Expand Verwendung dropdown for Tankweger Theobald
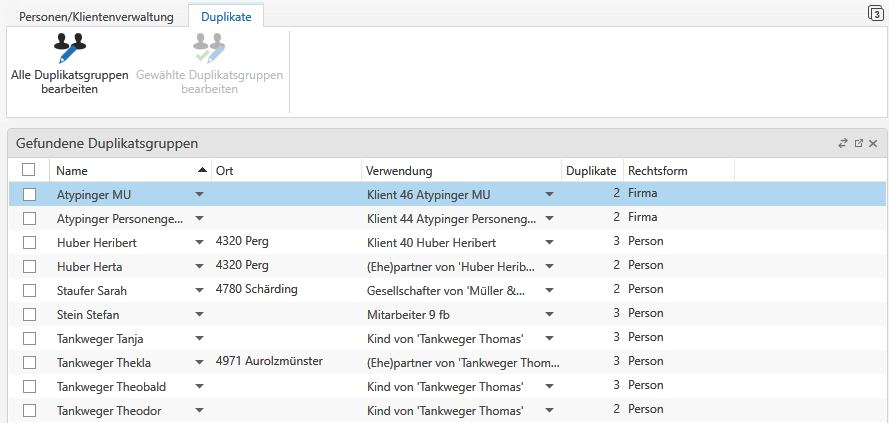Screen dimensions: 889x423 (549, 387)
